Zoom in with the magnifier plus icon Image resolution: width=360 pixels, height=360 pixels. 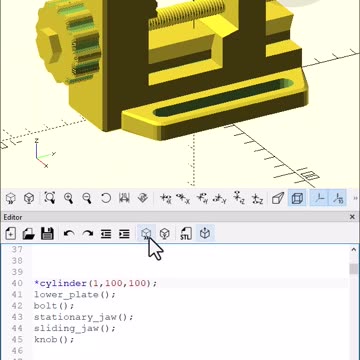point(68,199)
